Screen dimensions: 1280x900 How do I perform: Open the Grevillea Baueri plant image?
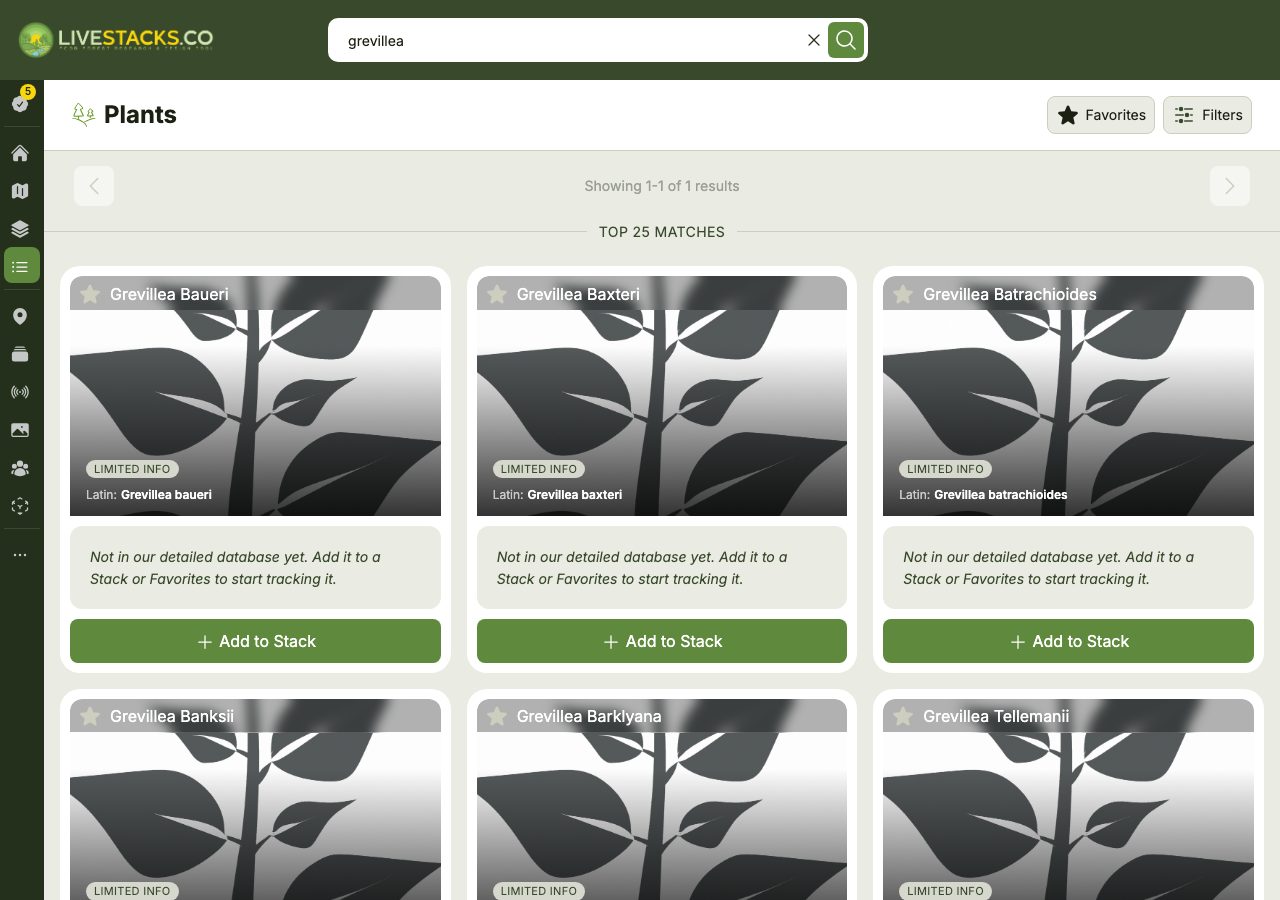tap(255, 396)
